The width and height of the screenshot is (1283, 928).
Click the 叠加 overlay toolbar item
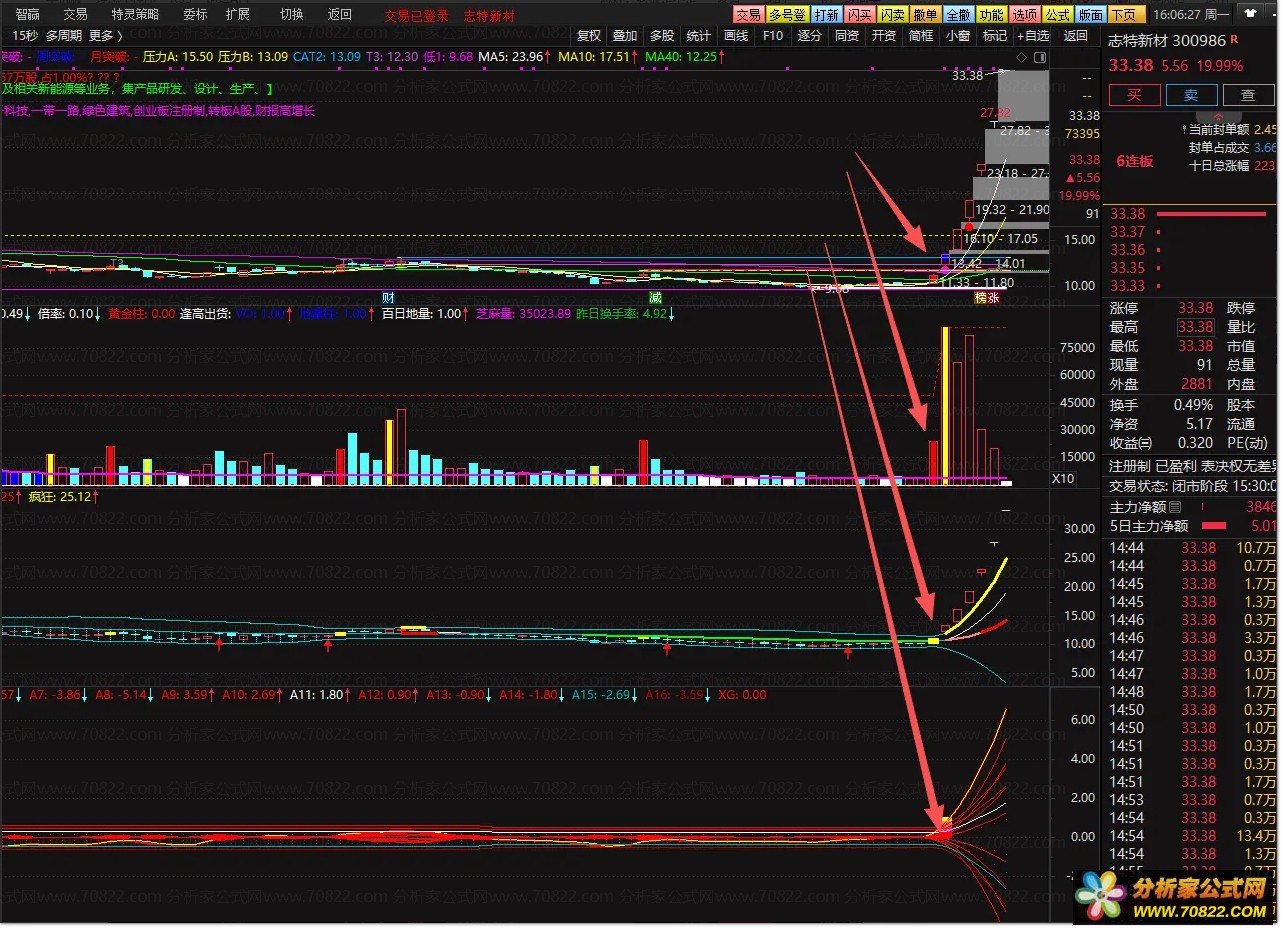[x=625, y=36]
